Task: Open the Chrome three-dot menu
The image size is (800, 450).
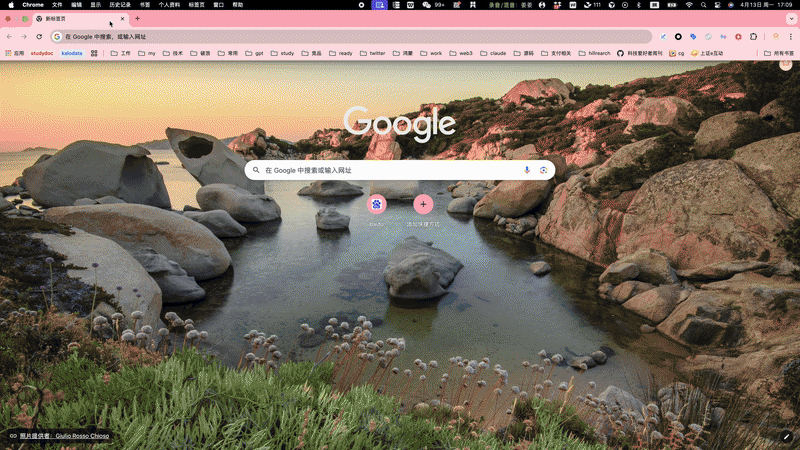Action: pyautogui.click(x=791, y=37)
